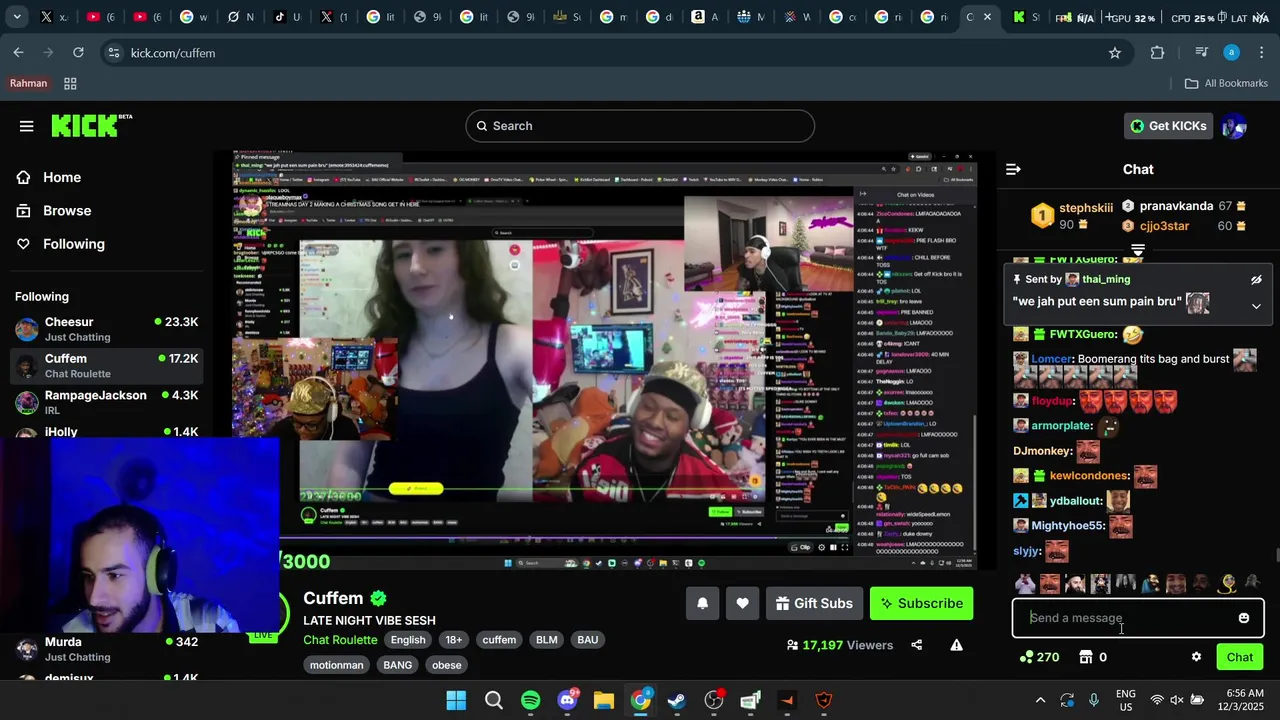This screenshot has width=1280, height=720.
Task: Subscribe to Cuffem
Action: [x=921, y=603]
